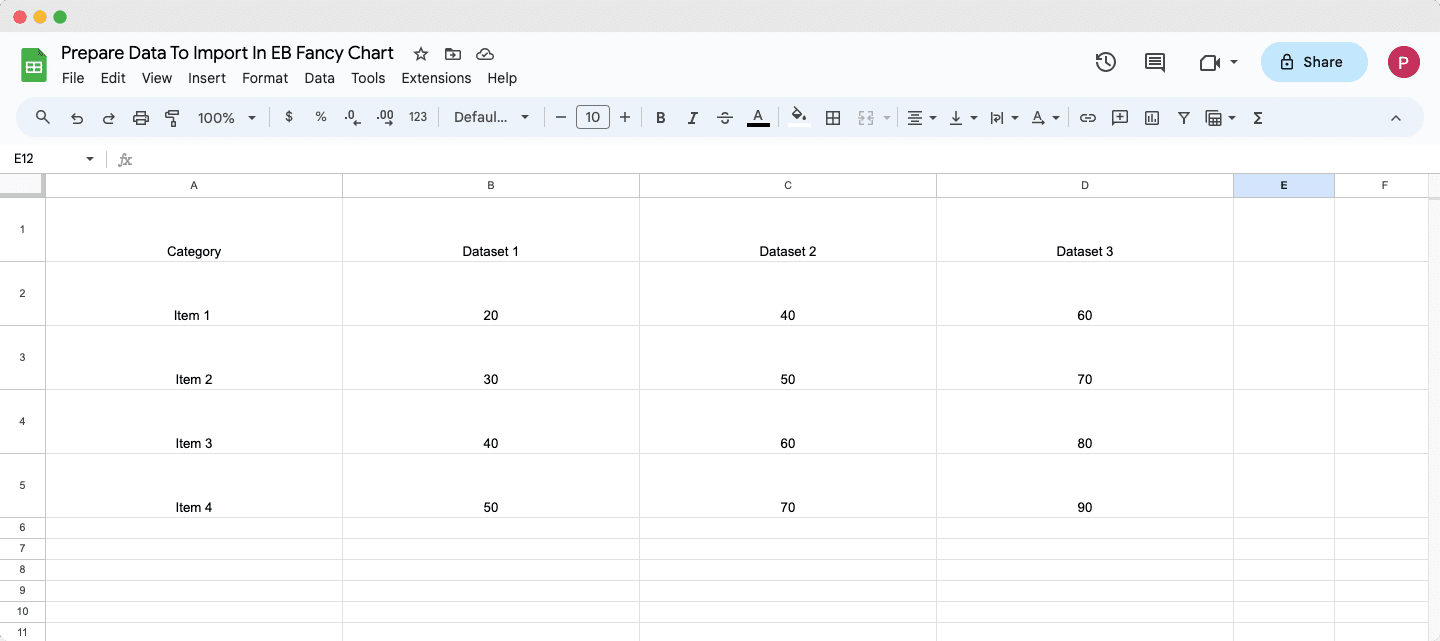The height and width of the screenshot is (641, 1440).
Task: Open version history
Action: 1106,61
